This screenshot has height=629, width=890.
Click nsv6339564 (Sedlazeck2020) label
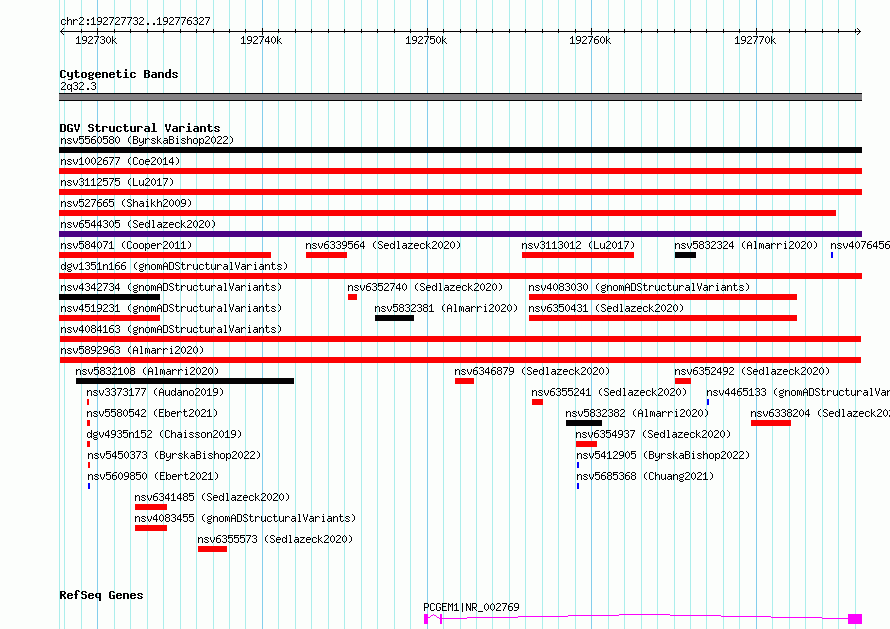[x=383, y=245]
